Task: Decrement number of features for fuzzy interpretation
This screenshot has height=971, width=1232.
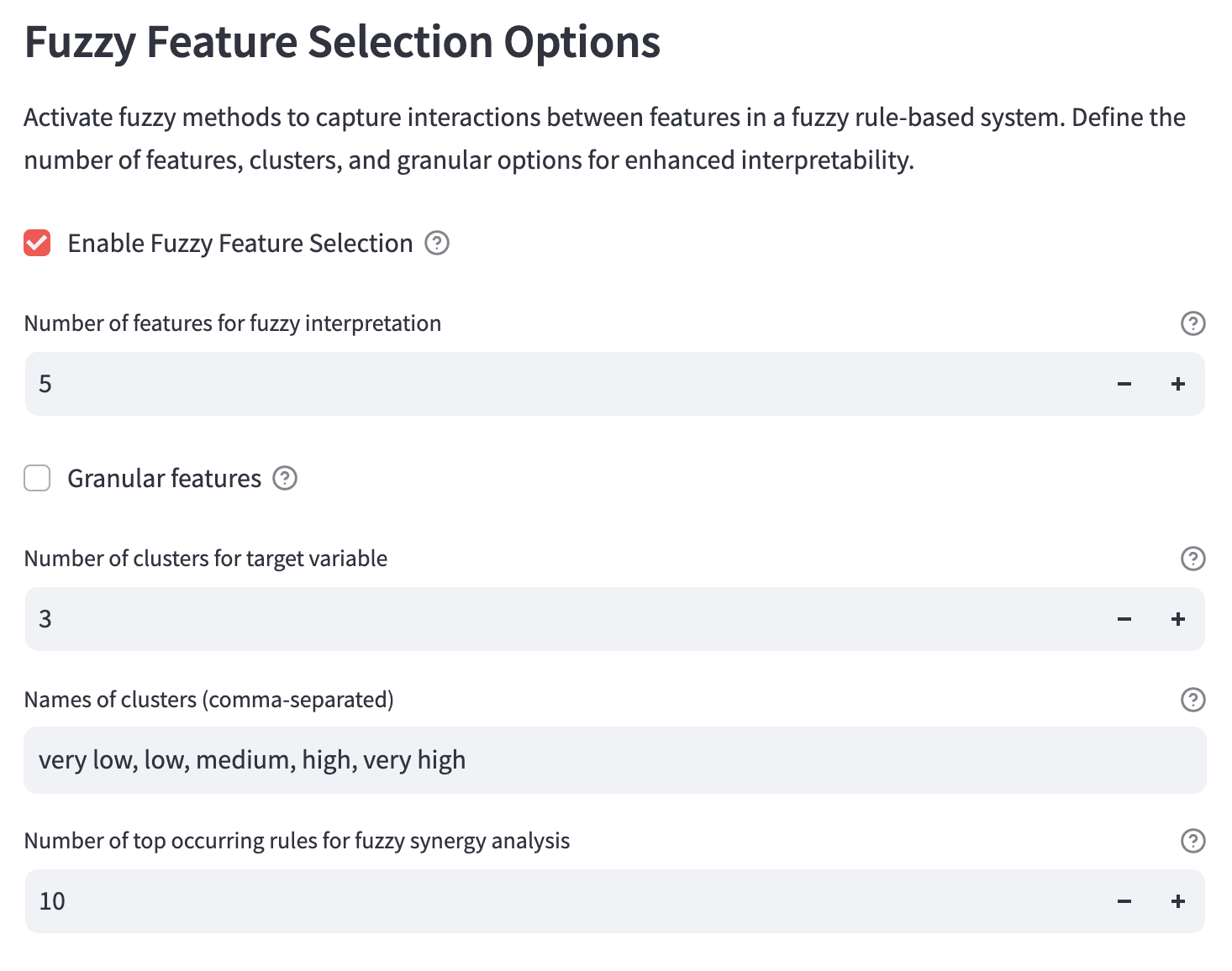Action: (1124, 384)
